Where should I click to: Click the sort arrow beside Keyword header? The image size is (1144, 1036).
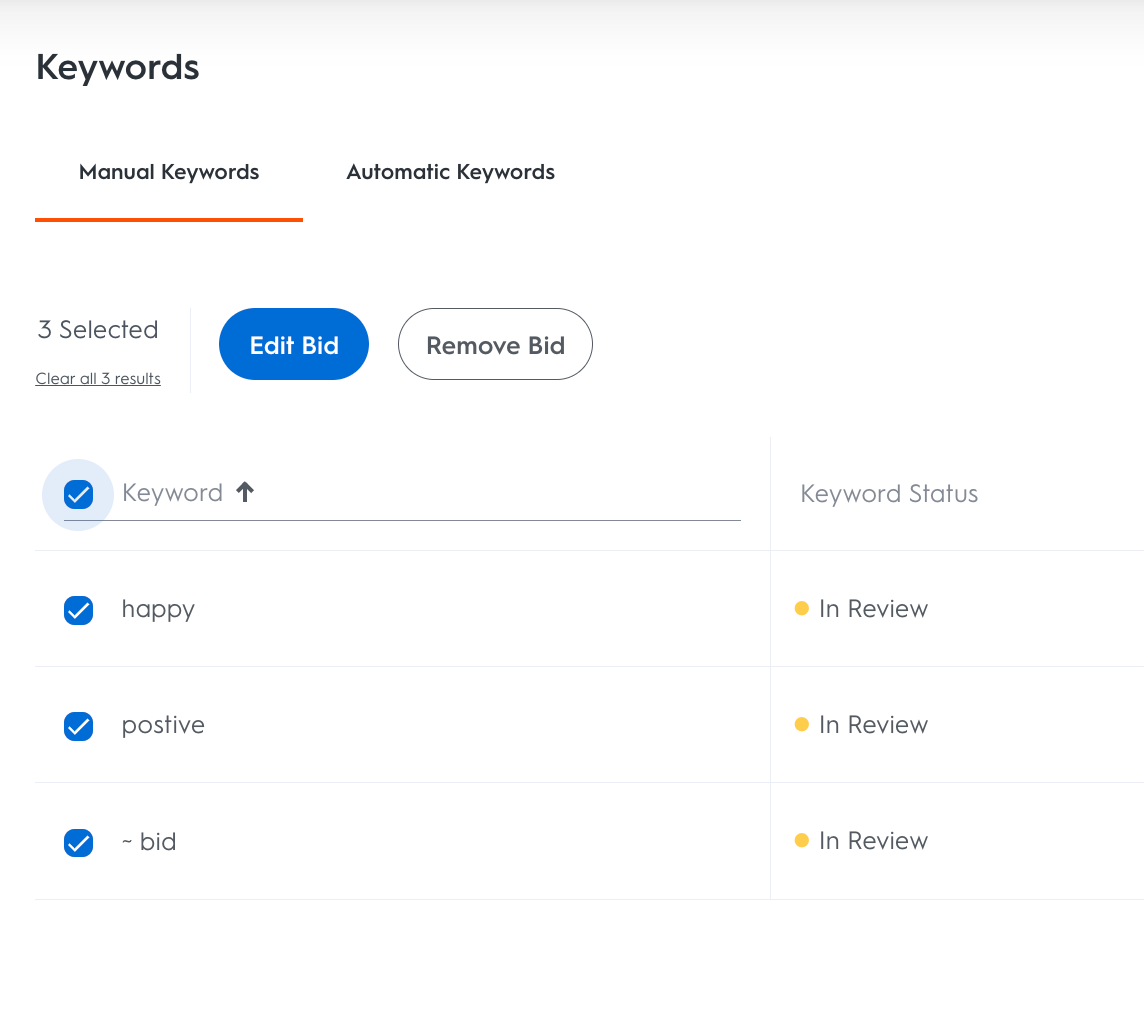[x=245, y=492]
